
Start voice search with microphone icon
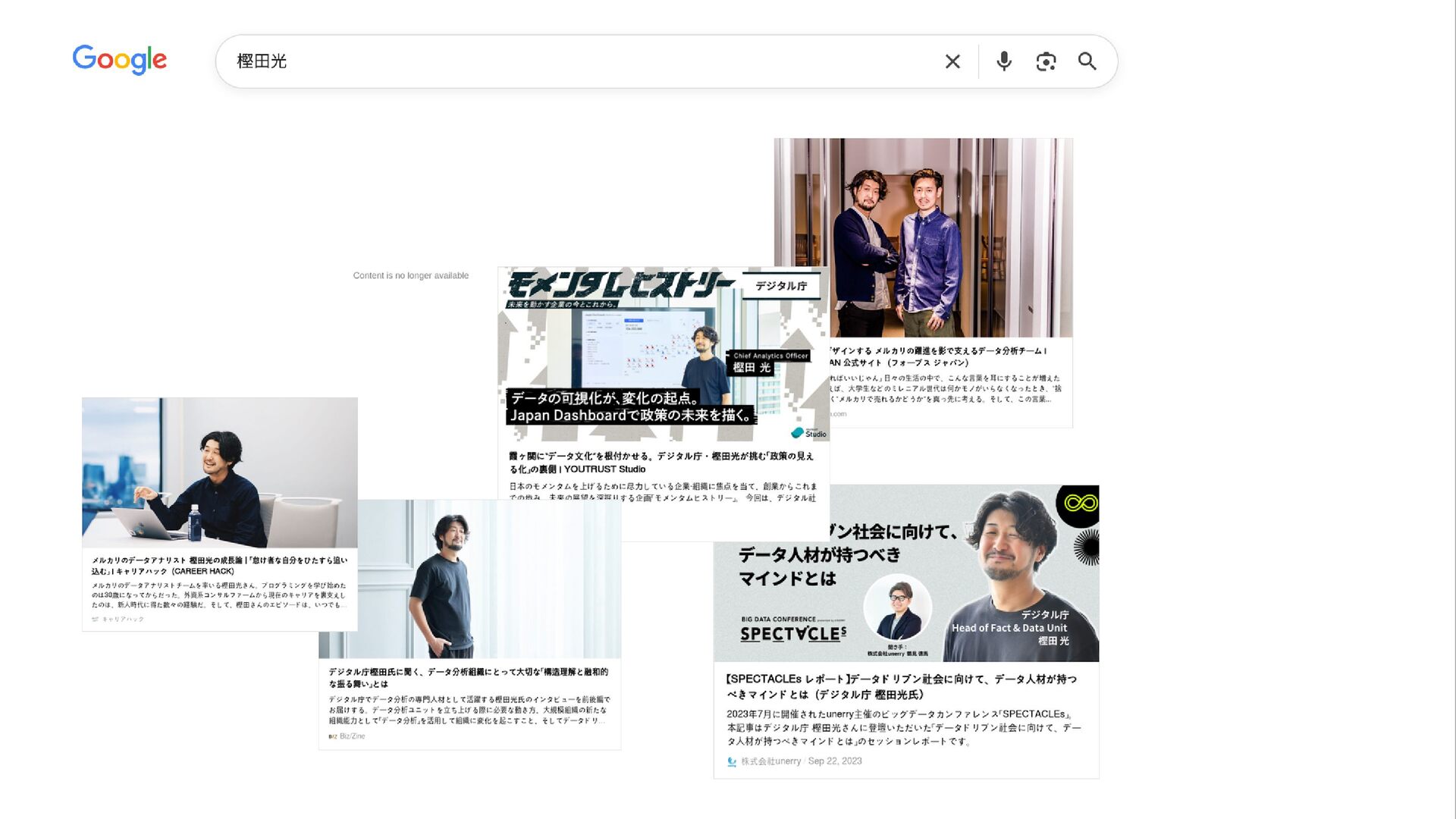pyautogui.click(x=1004, y=61)
